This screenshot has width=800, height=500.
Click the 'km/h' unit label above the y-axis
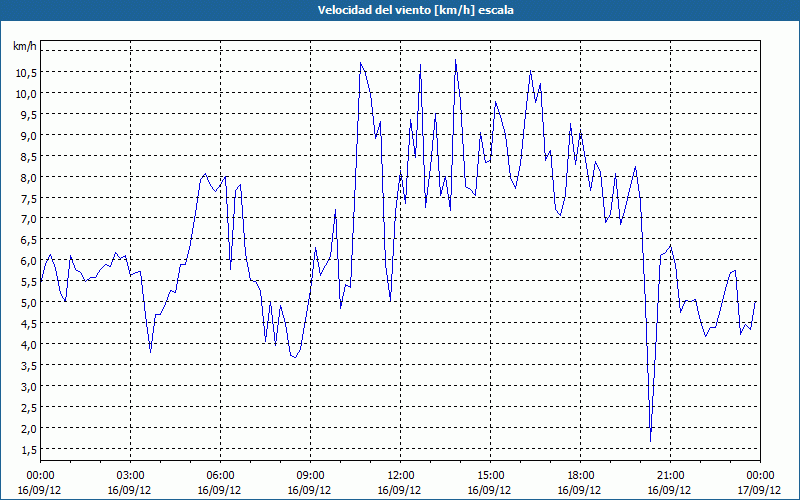(x=24, y=47)
